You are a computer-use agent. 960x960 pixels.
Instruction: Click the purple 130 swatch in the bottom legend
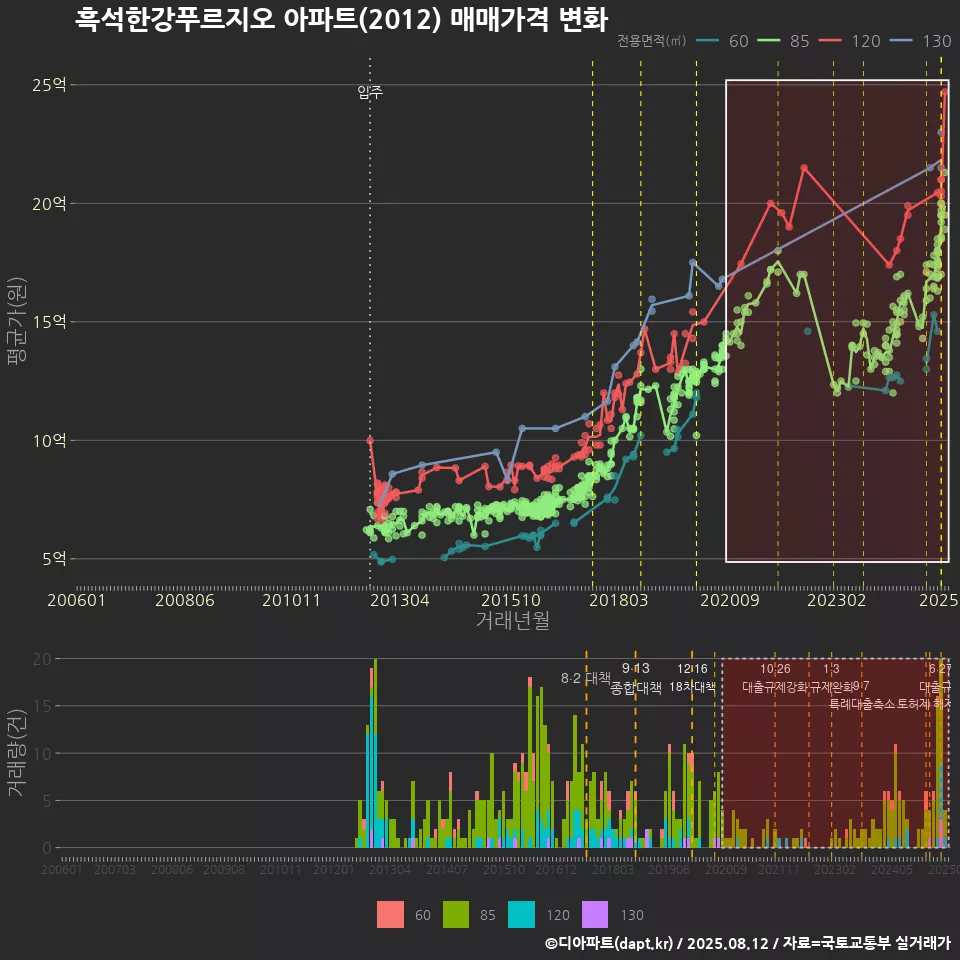pos(594,915)
